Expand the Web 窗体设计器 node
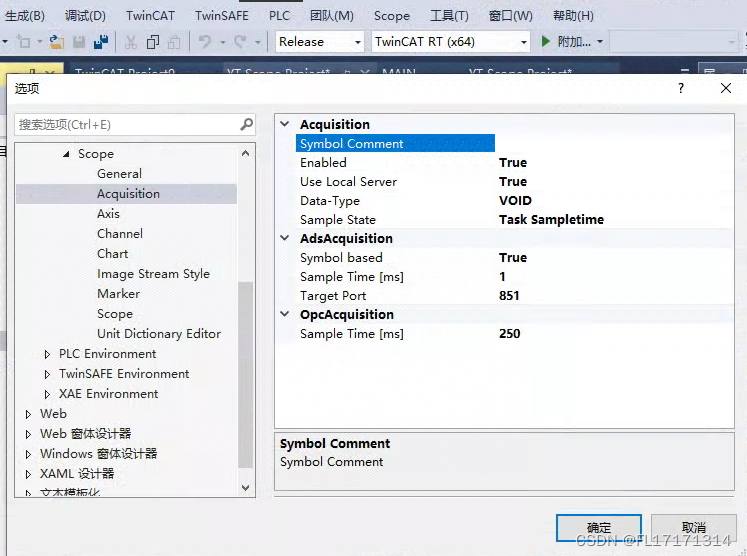Viewport: 747px width, 556px height. [x=28, y=434]
